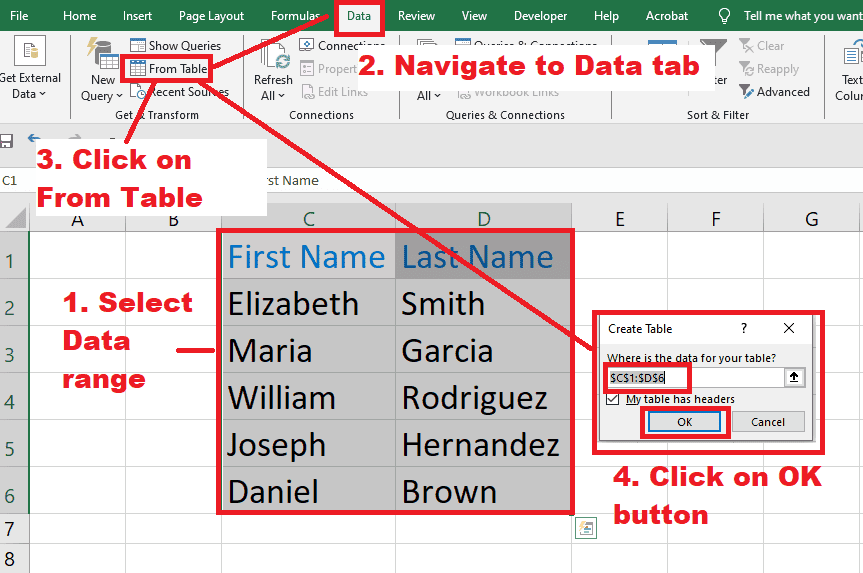Expand Get External Data dropdown

pyautogui.click(x=30, y=68)
